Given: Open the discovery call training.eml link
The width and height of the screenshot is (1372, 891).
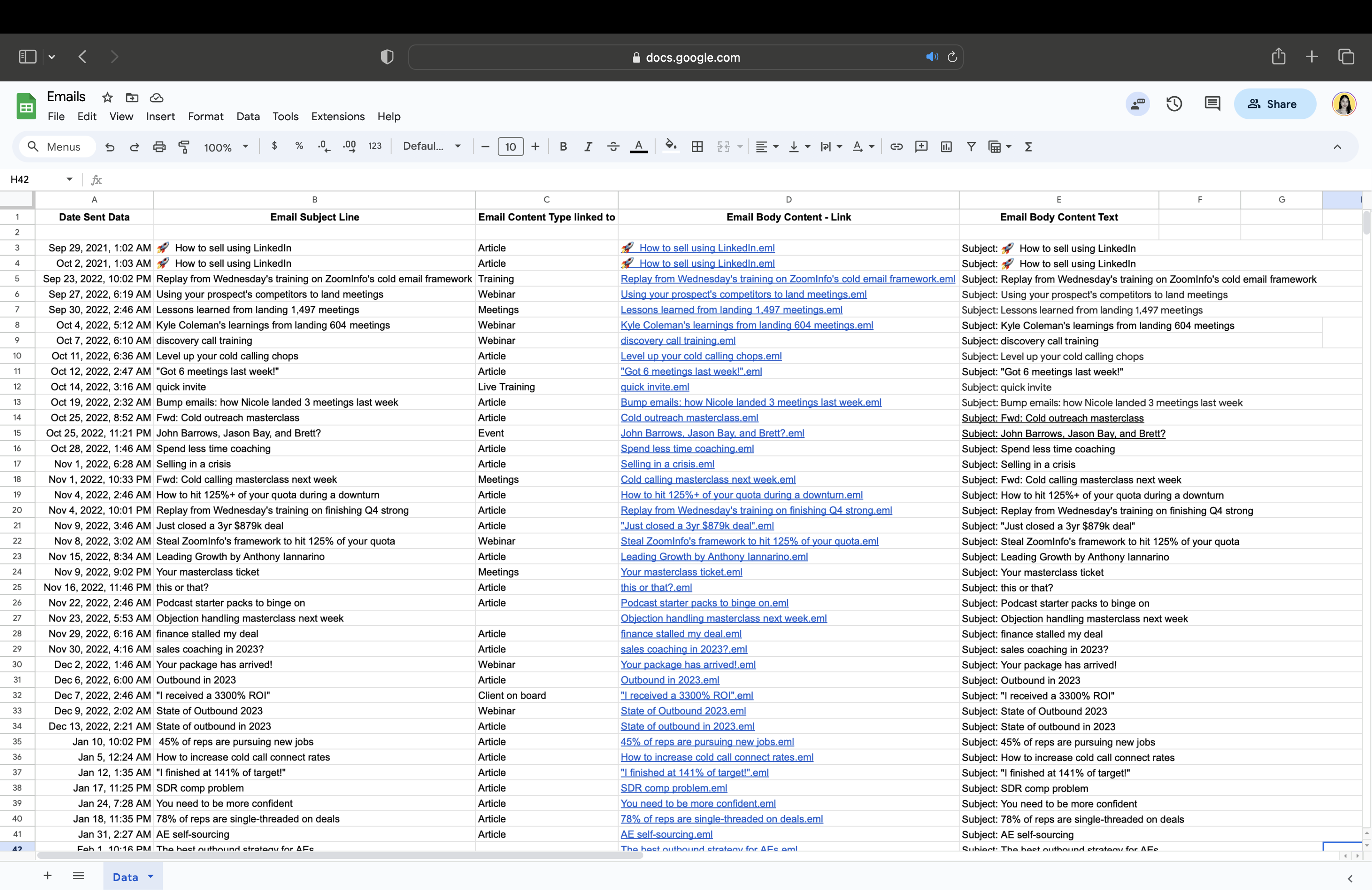Looking at the screenshot, I should point(677,341).
